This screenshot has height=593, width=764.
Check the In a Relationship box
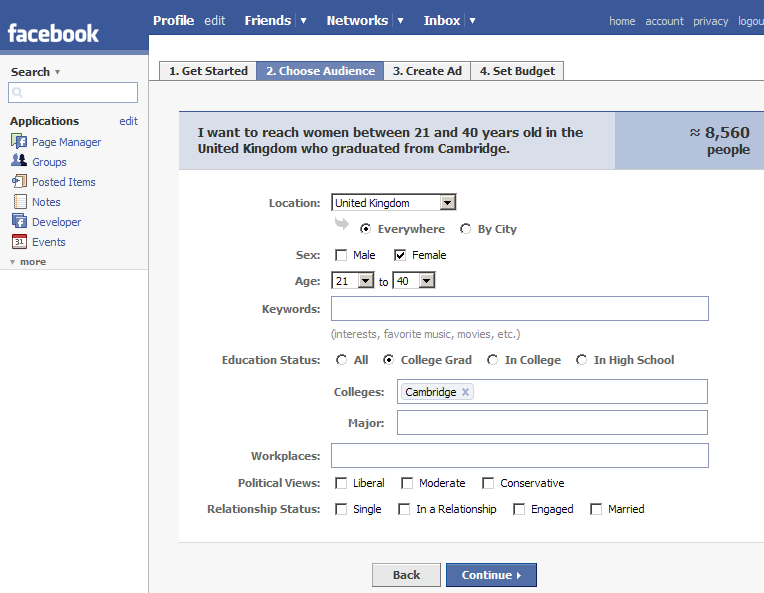coord(404,509)
